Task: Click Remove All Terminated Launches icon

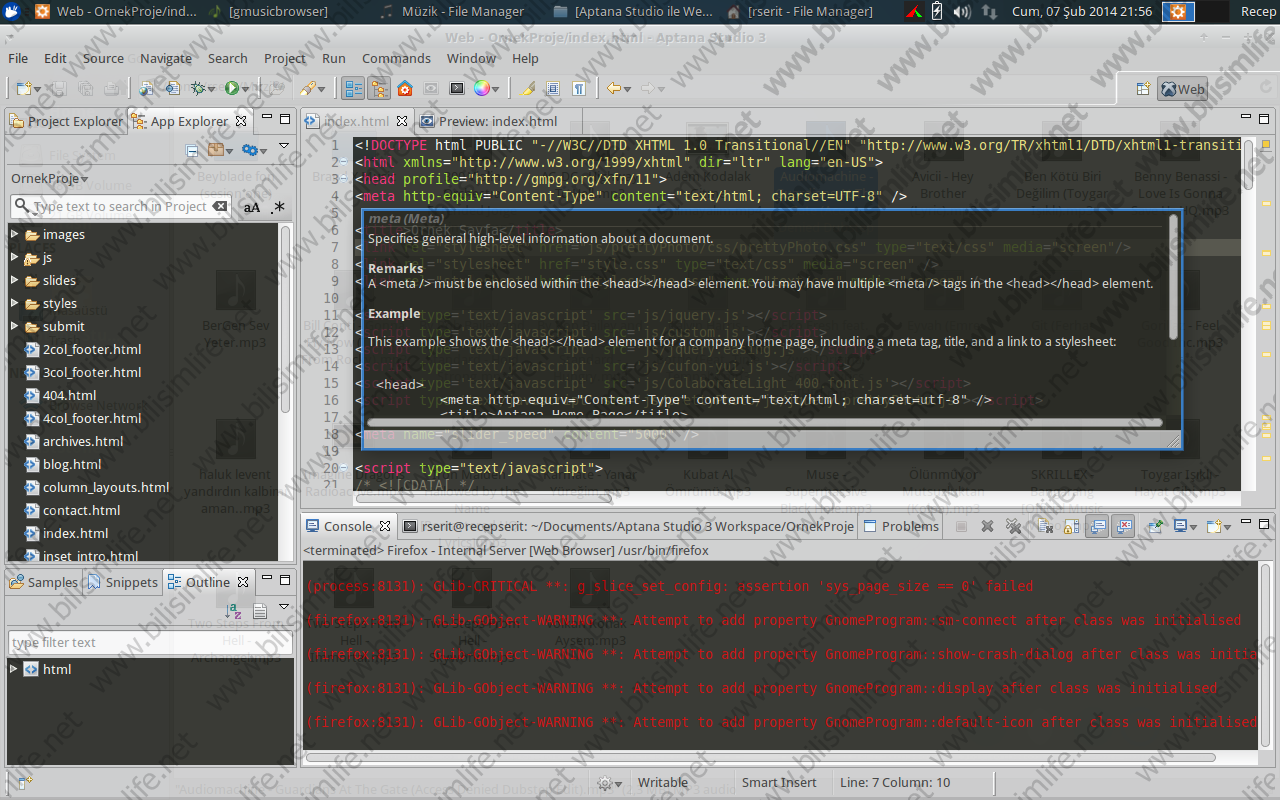Action: click(x=1013, y=526)
